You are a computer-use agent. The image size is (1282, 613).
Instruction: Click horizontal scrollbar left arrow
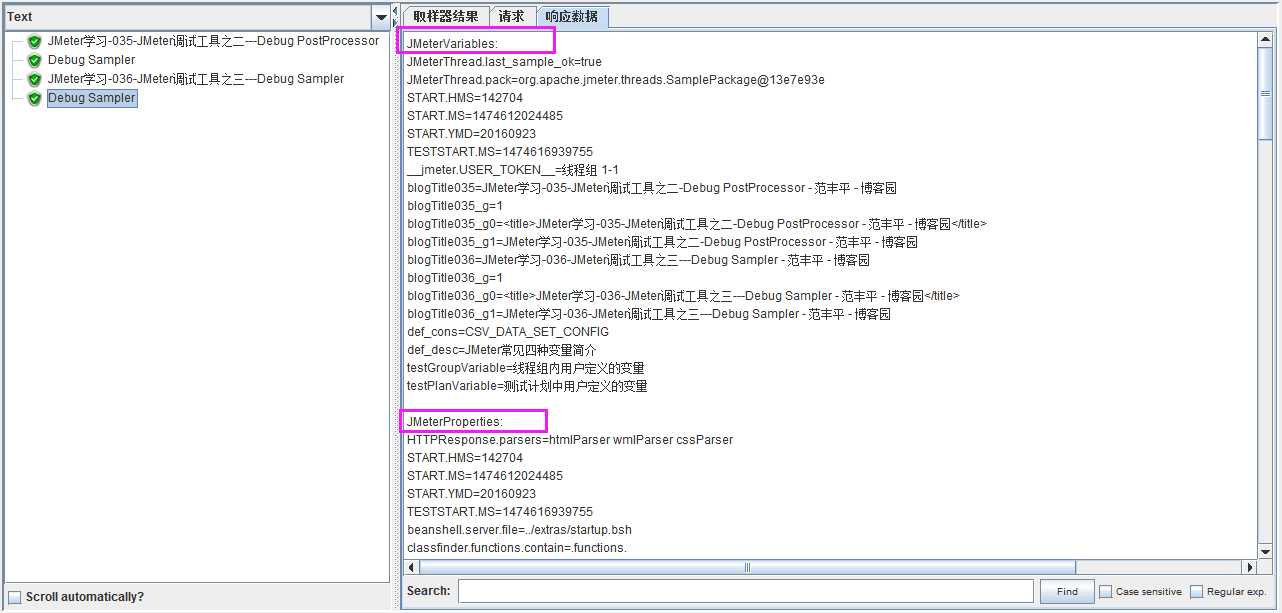(412, 567)
